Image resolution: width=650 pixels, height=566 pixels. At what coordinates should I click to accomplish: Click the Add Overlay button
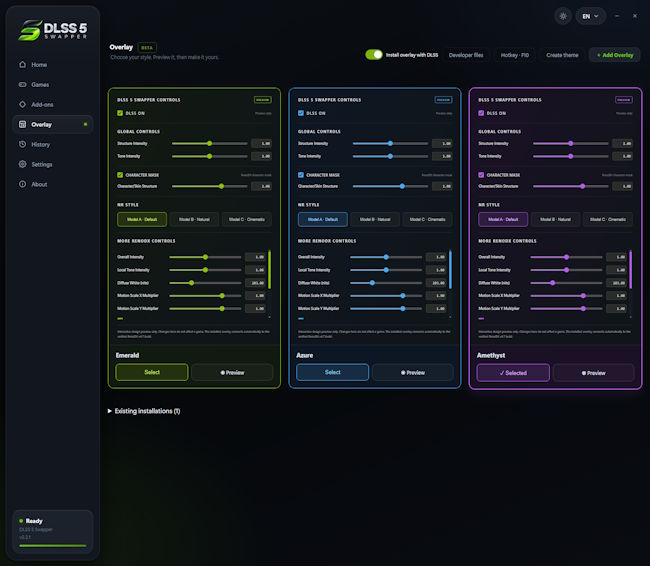pos(615,55)
